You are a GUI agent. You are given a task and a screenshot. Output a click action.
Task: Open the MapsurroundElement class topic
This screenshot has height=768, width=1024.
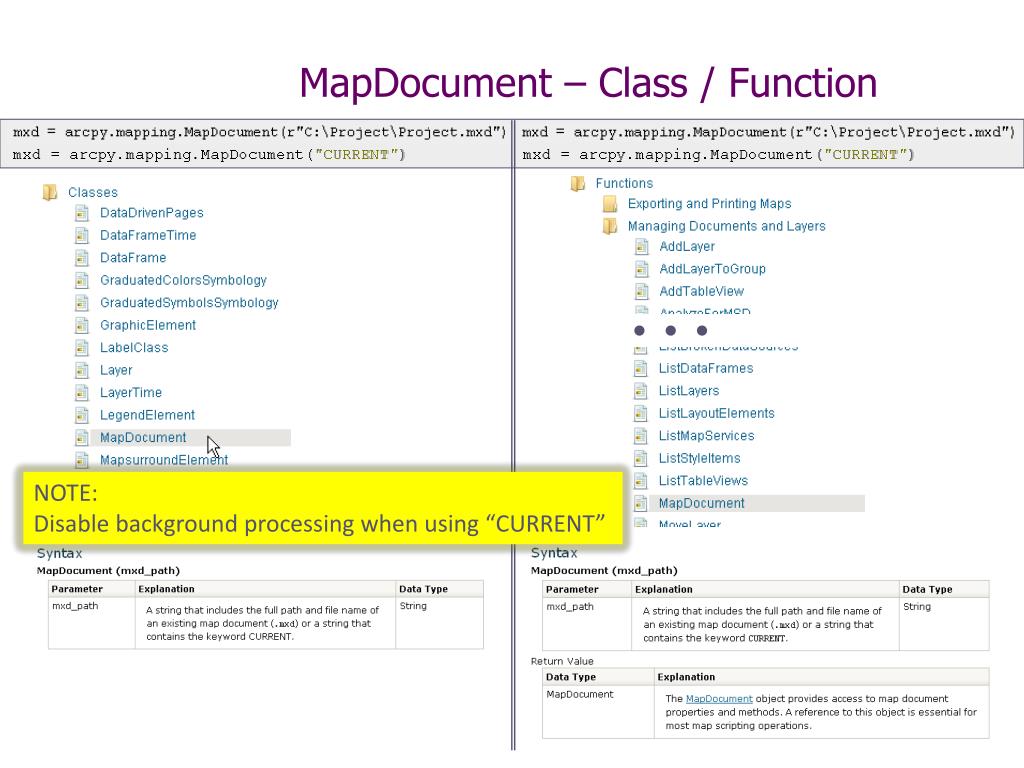[x=164, y=460]
